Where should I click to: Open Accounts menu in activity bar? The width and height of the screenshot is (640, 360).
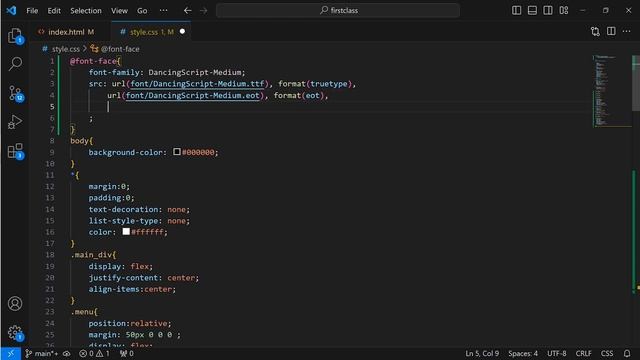pos(15,304)
